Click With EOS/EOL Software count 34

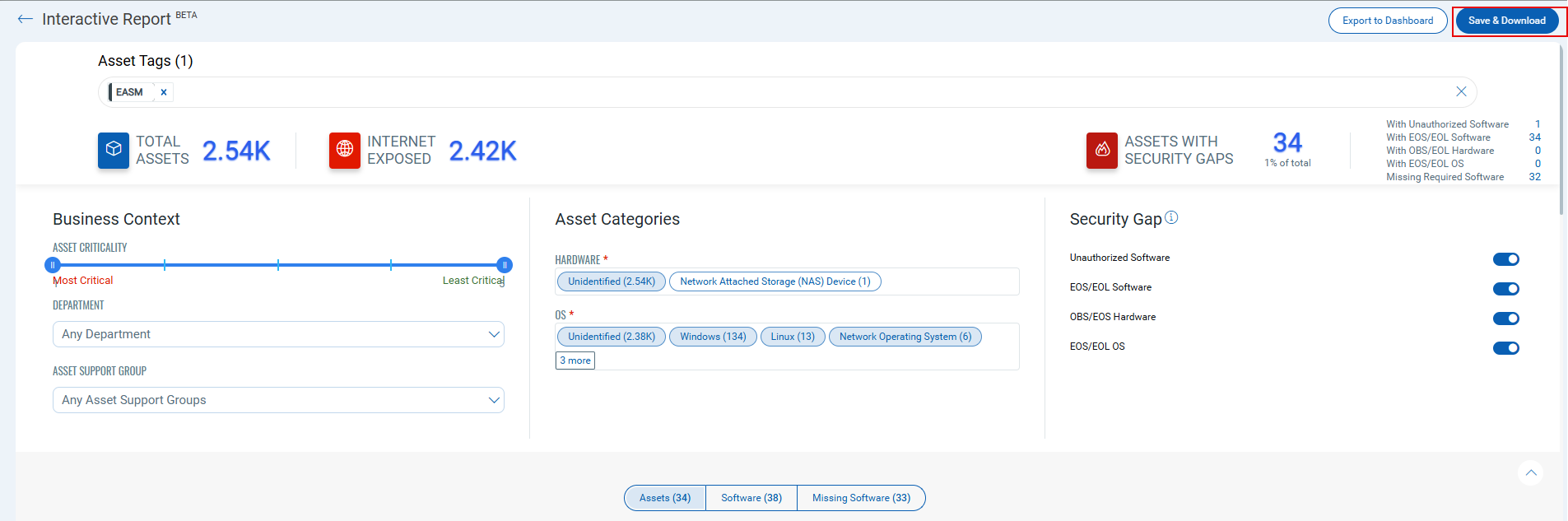1535,137
